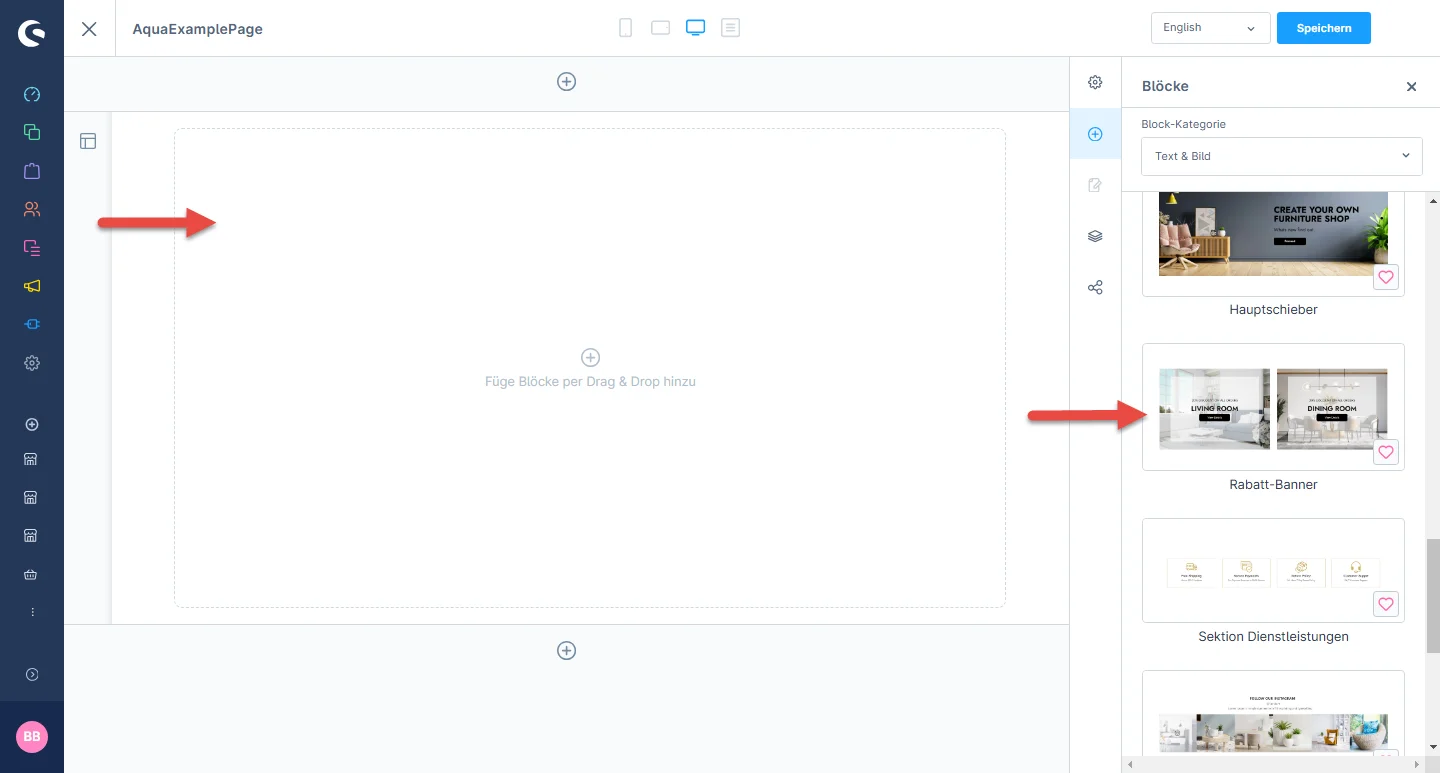The width and height of the screenshot is (1440, 773).
Task: Favorite the Hauptschieber block
Action: 1385,278
